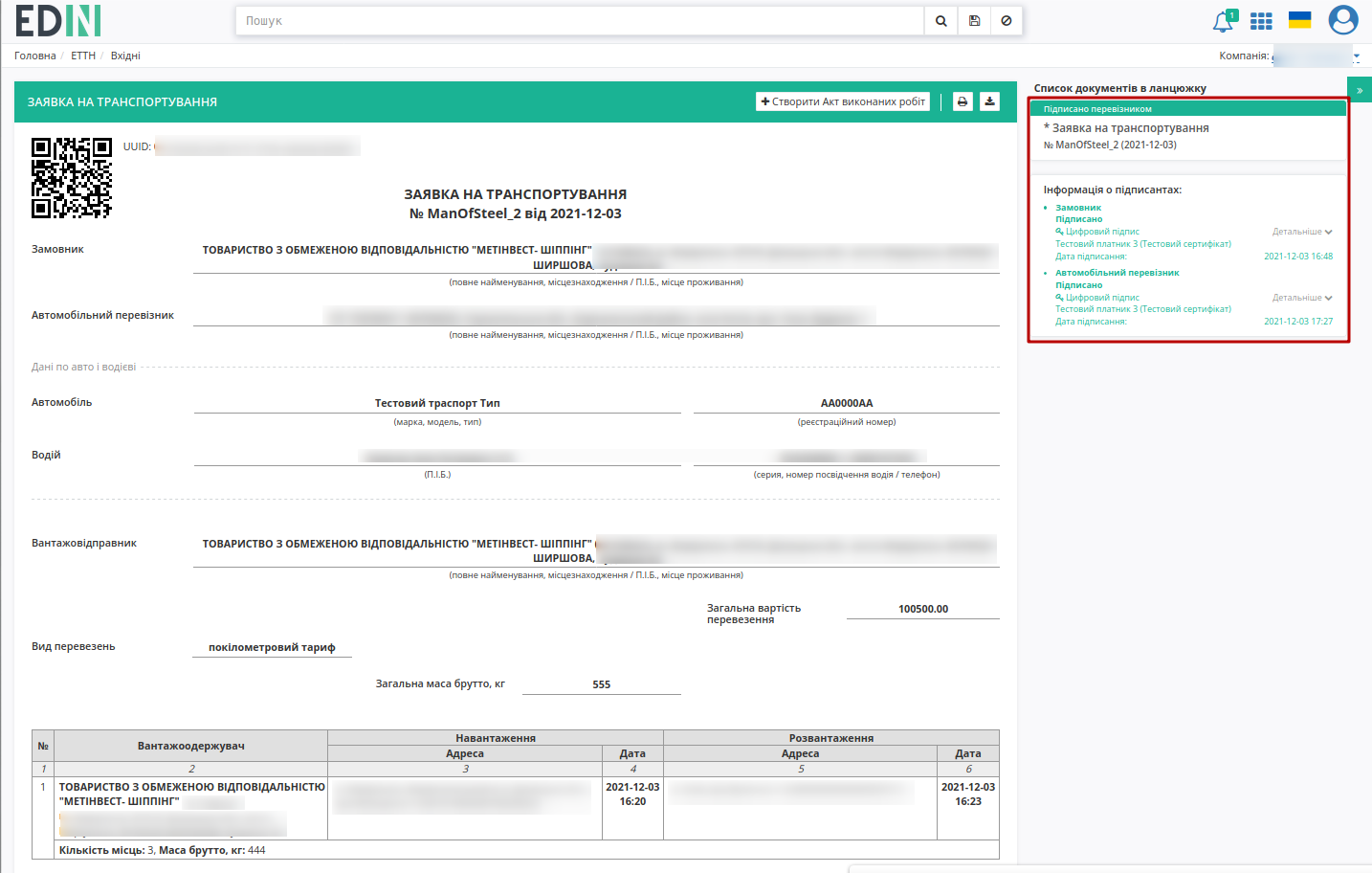This screenshot has width=1372, height=873.
Task: Click the document QR code
Action: pyautogui.click(x=72, y=178)
